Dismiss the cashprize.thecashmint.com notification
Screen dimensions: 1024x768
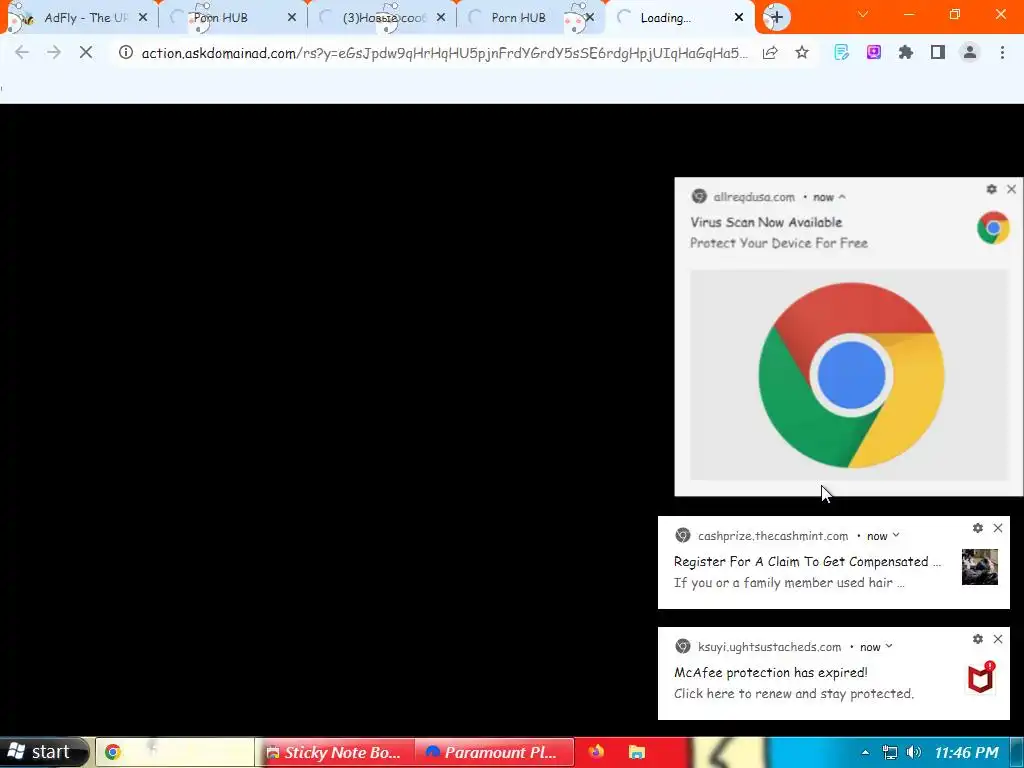[x=998, y=528]
